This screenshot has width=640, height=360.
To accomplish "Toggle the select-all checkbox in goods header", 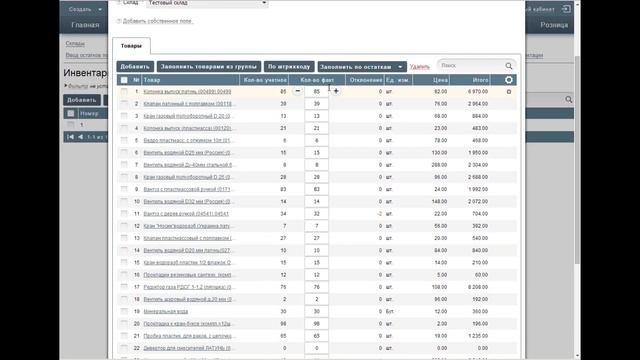I will point(124,80).
